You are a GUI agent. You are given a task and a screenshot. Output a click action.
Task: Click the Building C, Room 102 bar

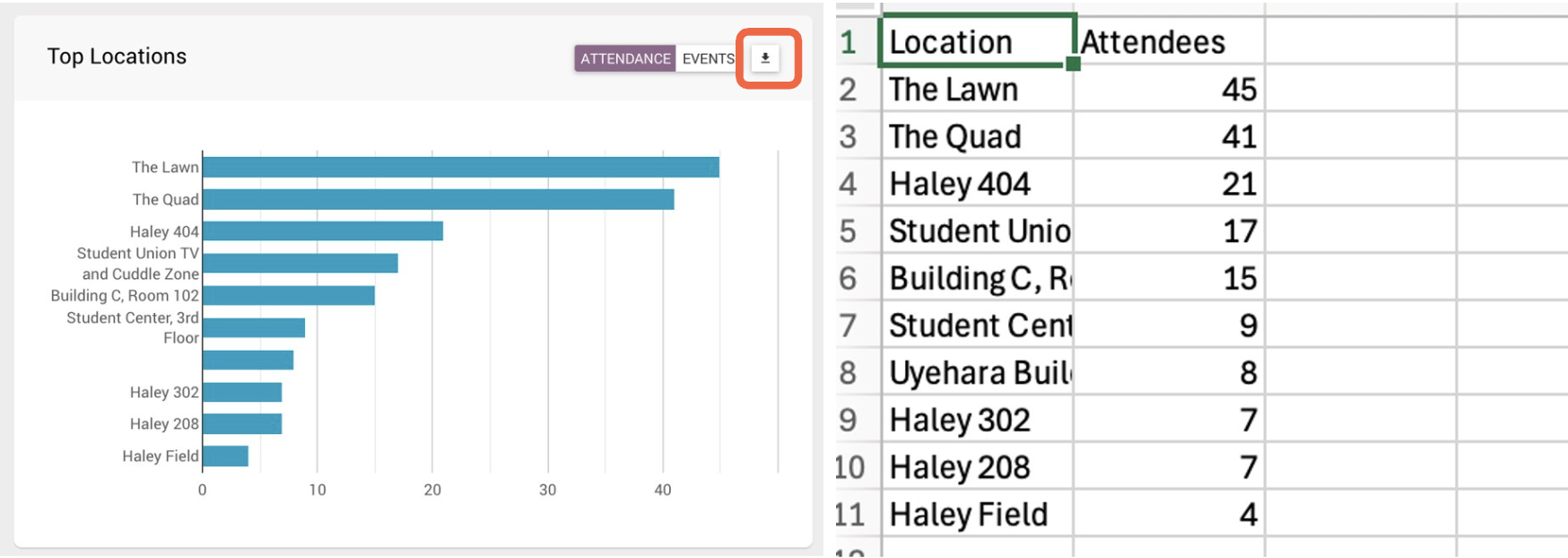click(x=289, y=295)
